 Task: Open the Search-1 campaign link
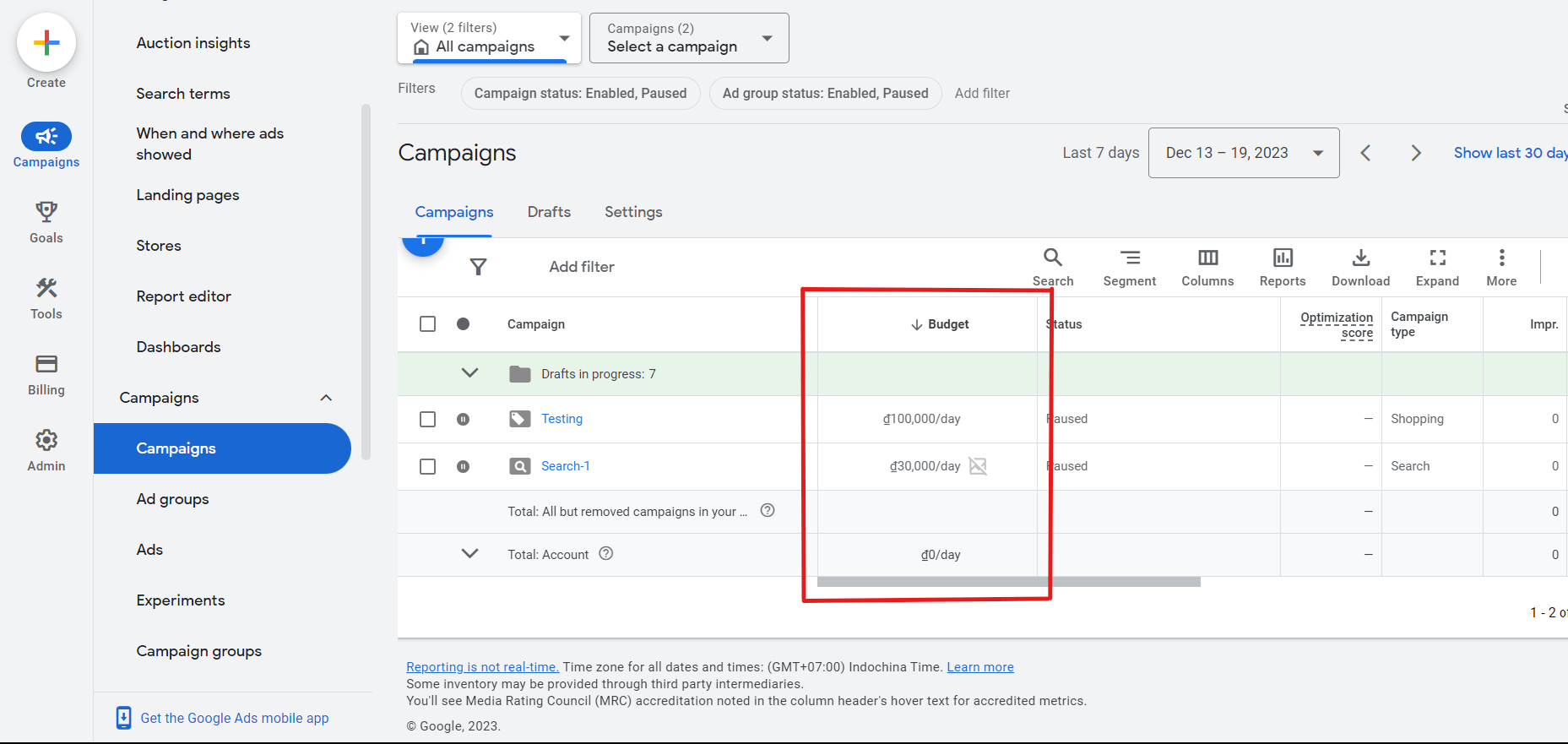tap(565, 466)
